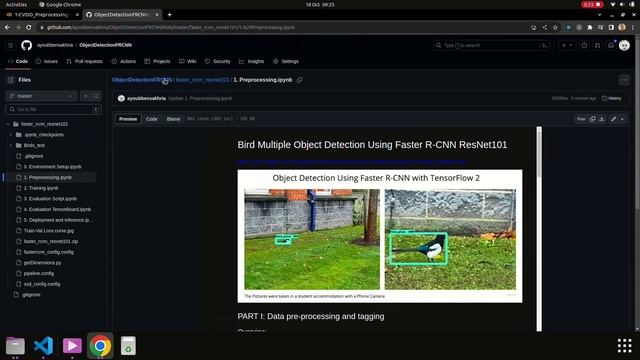Copy the file path icon after Preprocessing.ipynb

click(x=300, y=80)
